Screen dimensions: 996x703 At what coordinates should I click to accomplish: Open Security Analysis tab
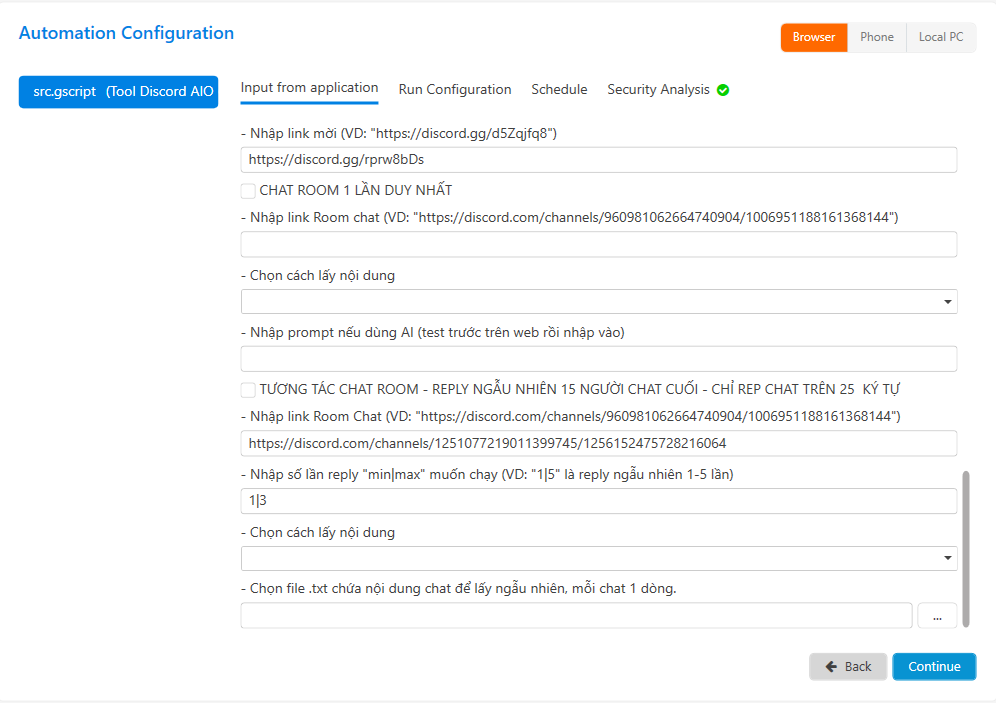pyautogui.click(x=658, y=90)
